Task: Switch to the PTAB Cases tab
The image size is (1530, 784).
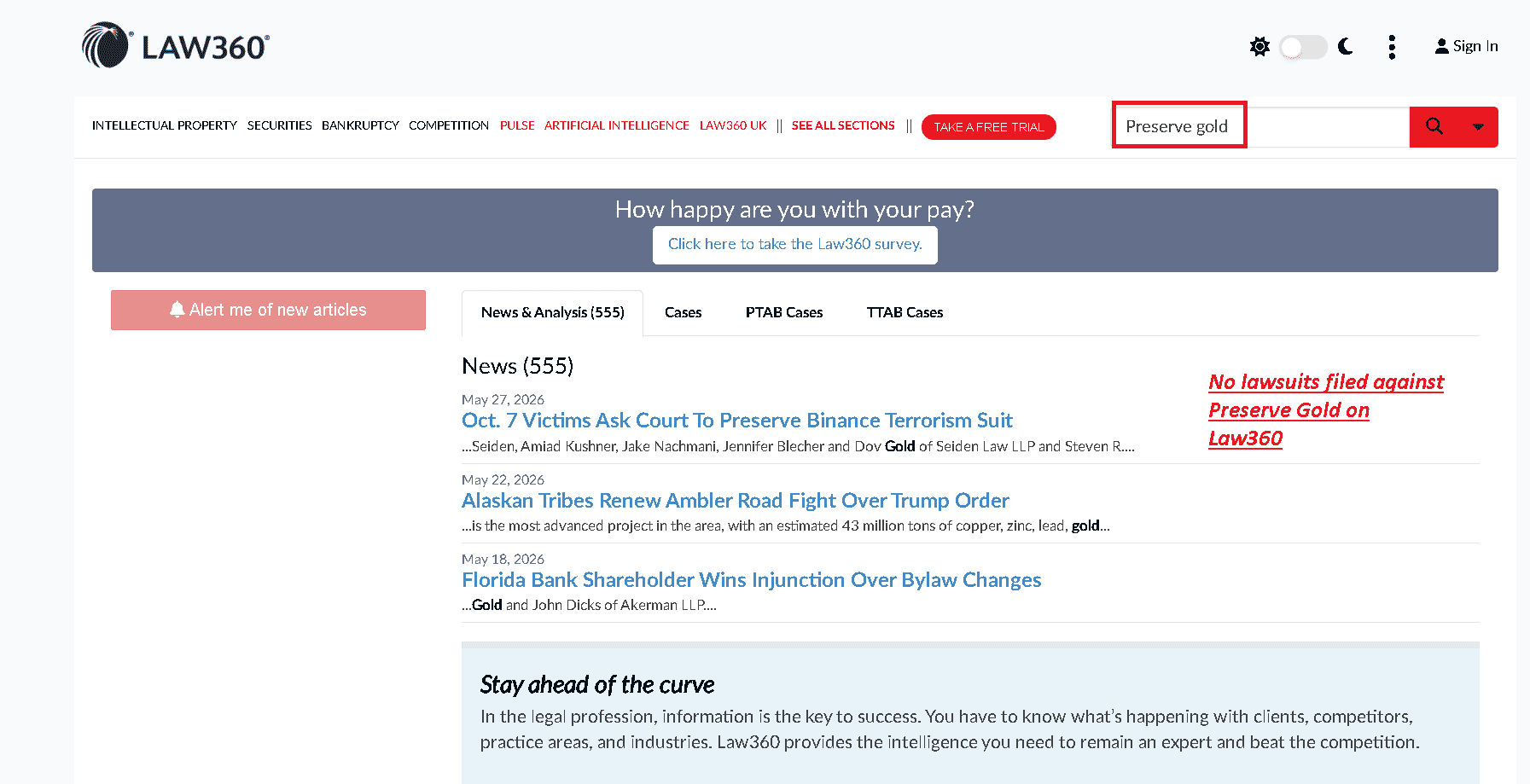Action: tap(784, 313)
